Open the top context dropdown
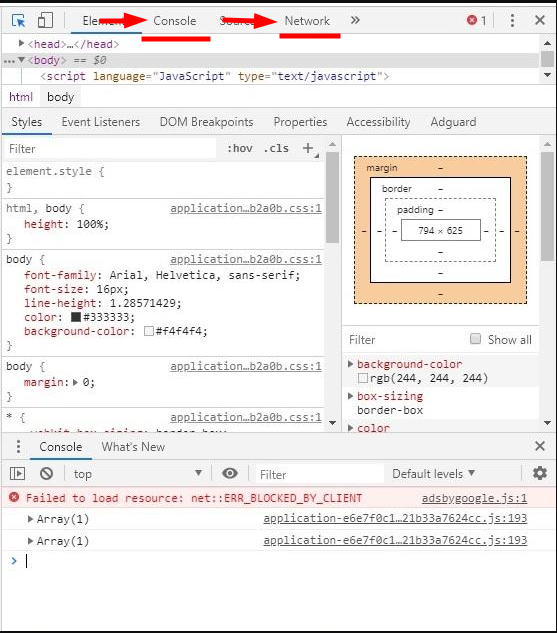The height and width of the screenshot is (633, 557). [x=138, y=474]
